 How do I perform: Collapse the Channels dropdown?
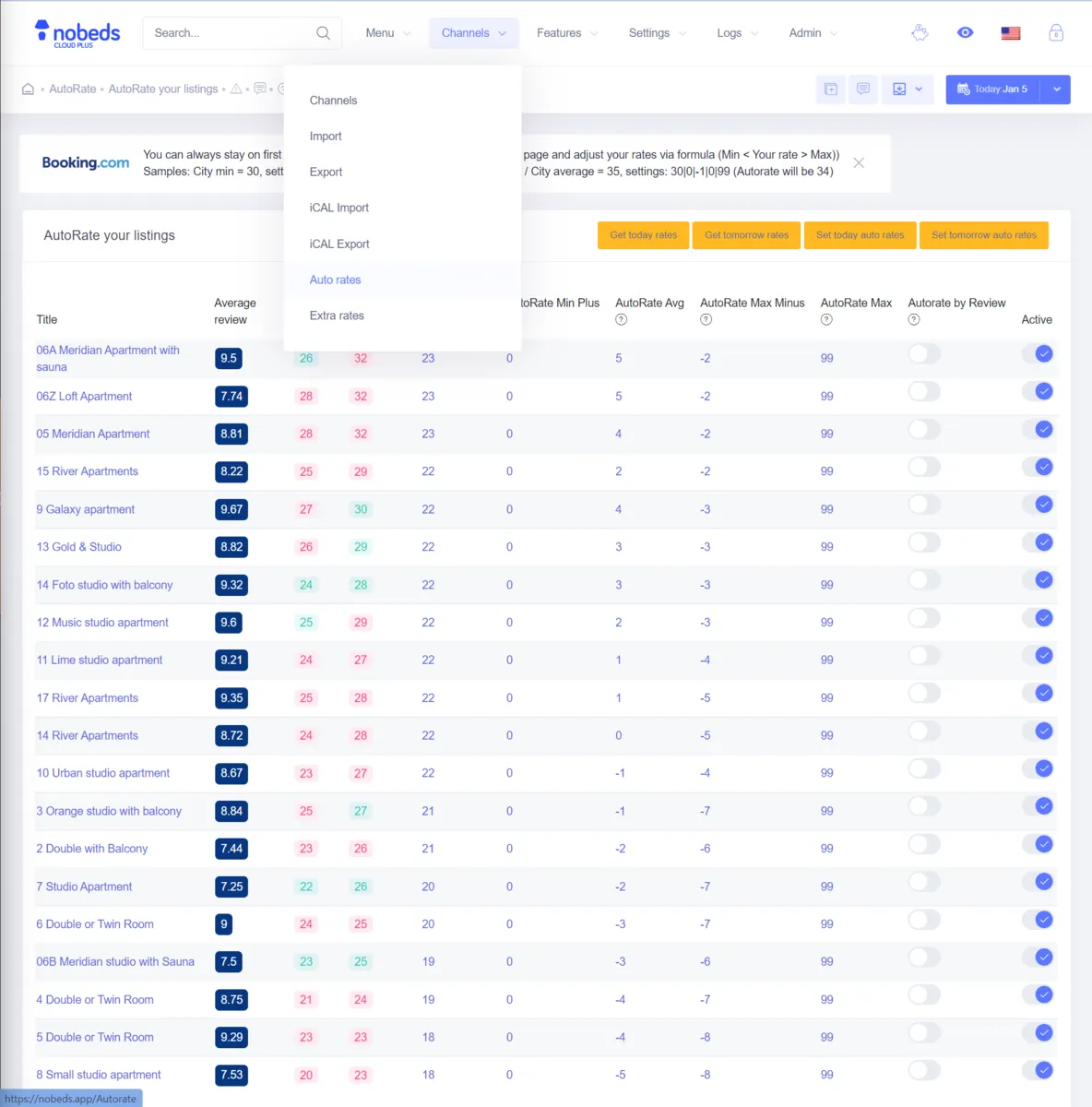pos(474,33)
